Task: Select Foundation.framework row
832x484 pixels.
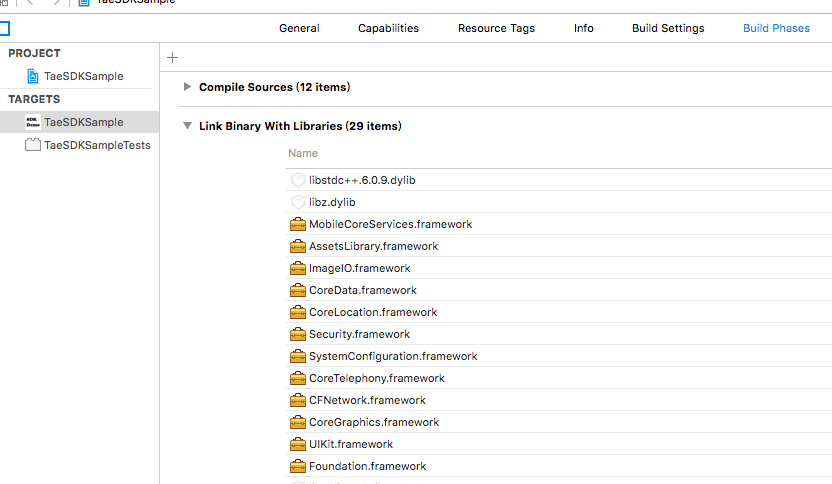Action: 559,466
